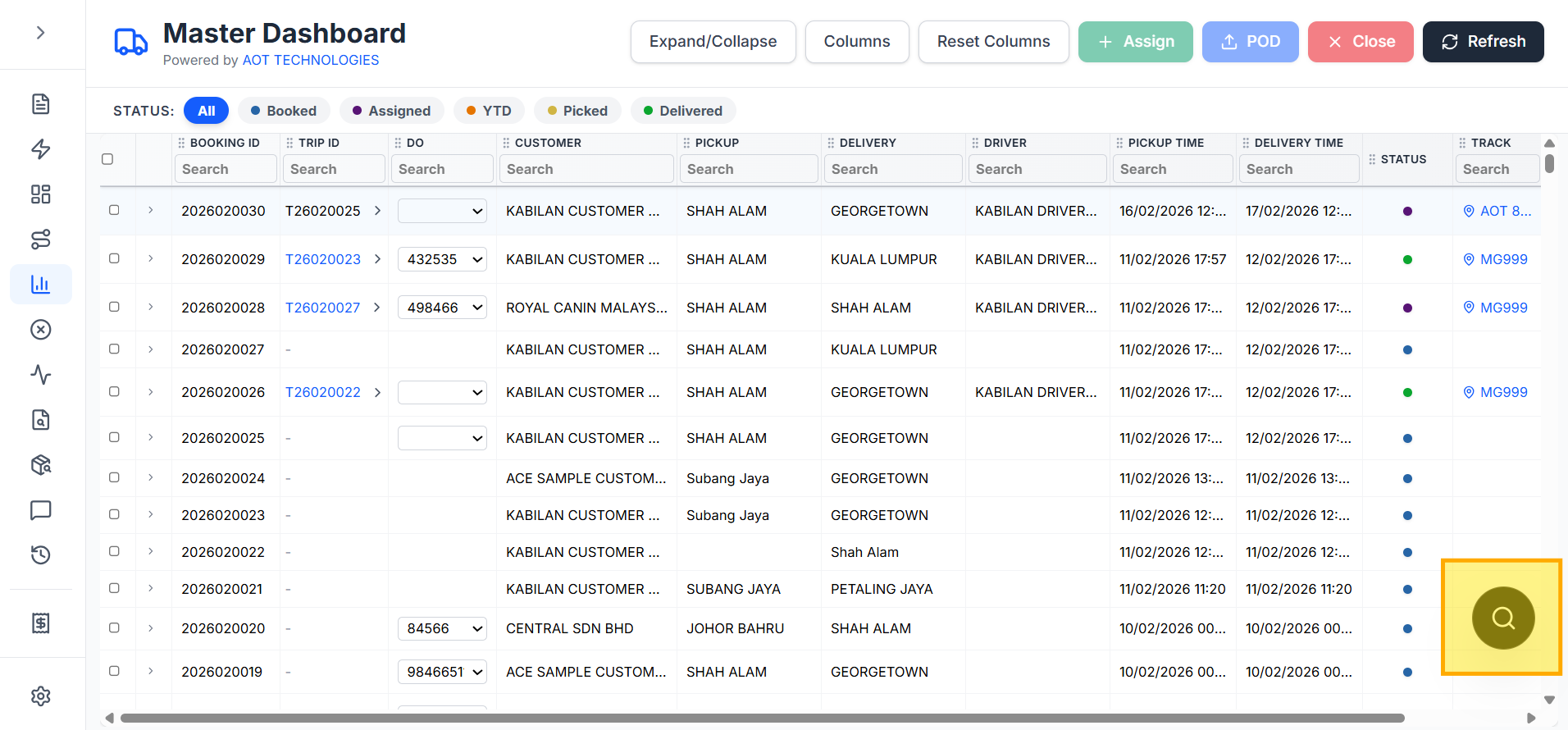Filter status by Delivered
The image size is (1568, 730).
(x=683, y=111)
